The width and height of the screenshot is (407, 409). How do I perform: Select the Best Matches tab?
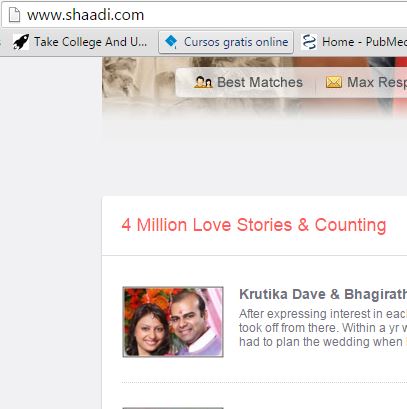(249, 82)
